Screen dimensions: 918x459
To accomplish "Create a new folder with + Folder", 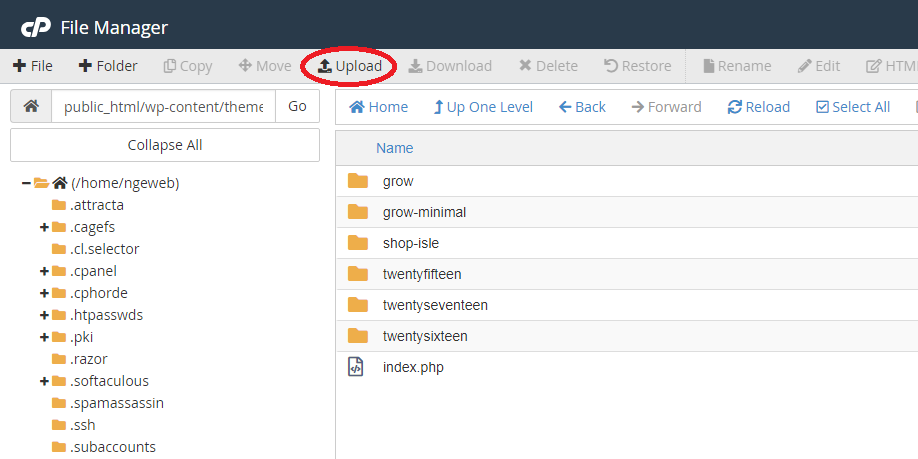I will tap(108, 66).
